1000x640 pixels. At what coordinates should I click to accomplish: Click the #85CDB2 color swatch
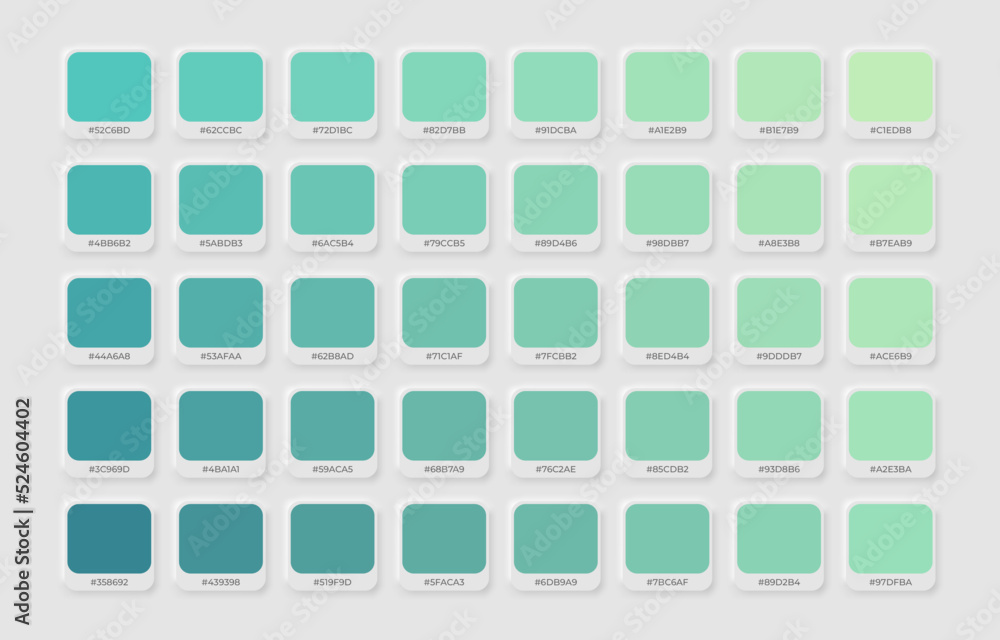point(667,425)
